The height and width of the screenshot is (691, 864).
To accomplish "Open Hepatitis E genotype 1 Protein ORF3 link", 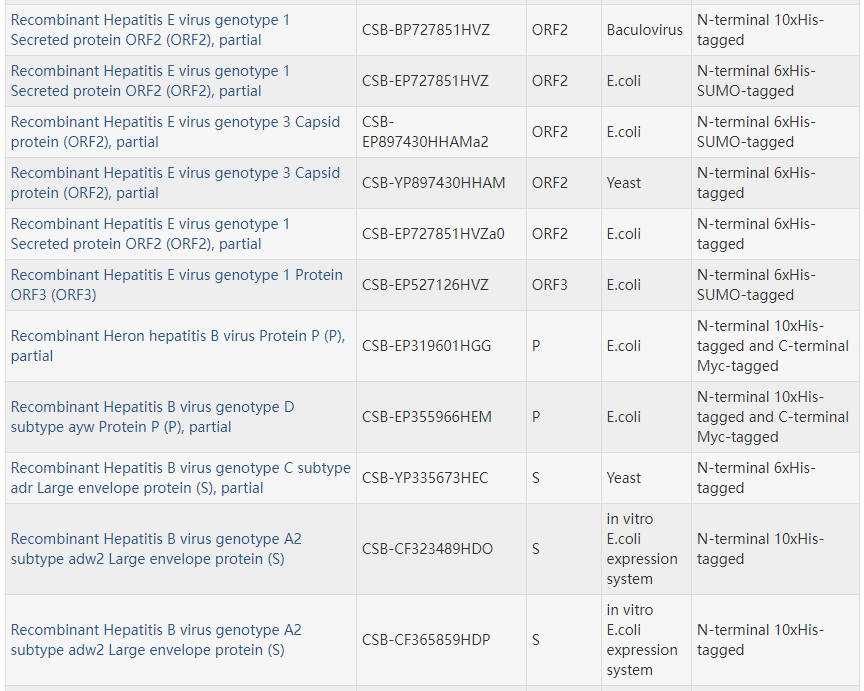I will click(x=176, y=275).
